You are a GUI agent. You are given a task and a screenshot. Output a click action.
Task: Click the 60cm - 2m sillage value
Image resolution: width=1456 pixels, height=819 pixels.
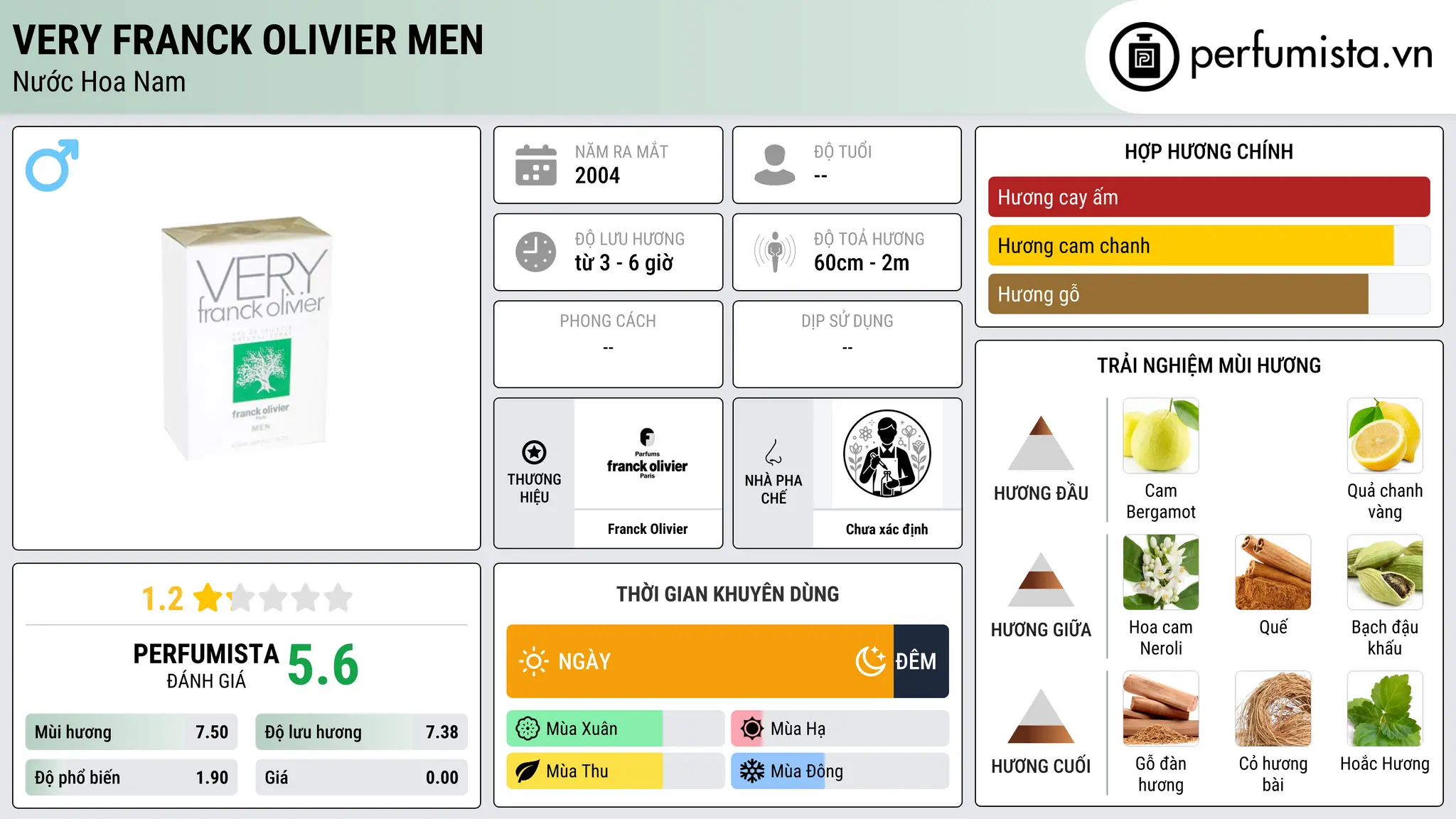[862, 263]
